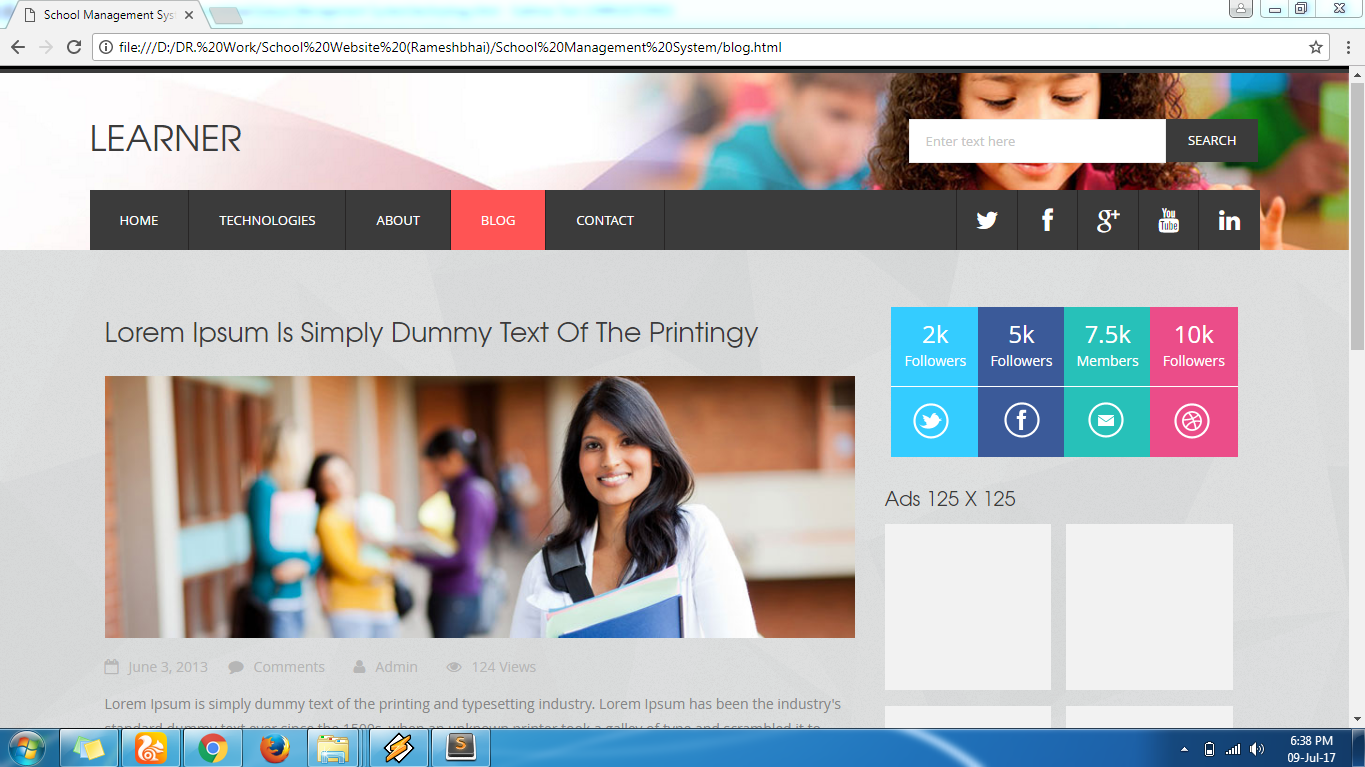Go back with the browser back arrow

pyautogui.click(x=17, y=47)
